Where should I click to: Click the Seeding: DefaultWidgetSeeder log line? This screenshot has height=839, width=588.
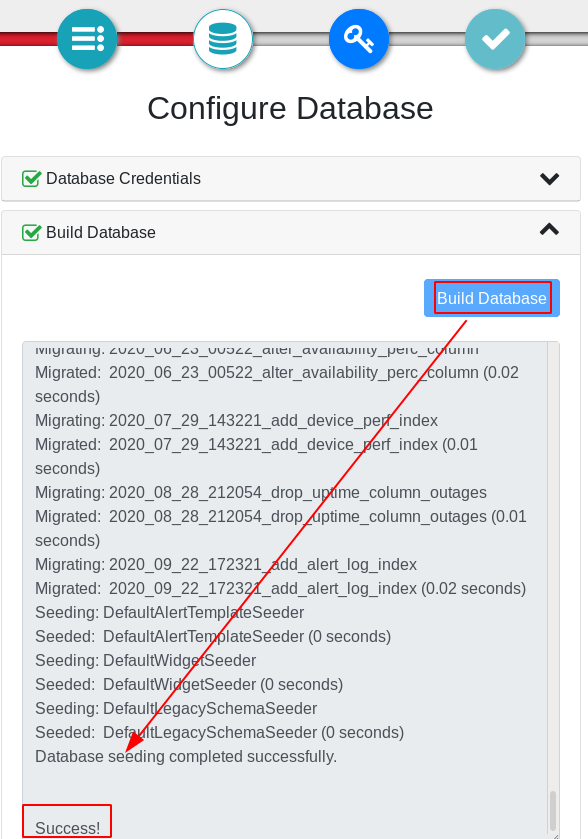pos(146,660)
